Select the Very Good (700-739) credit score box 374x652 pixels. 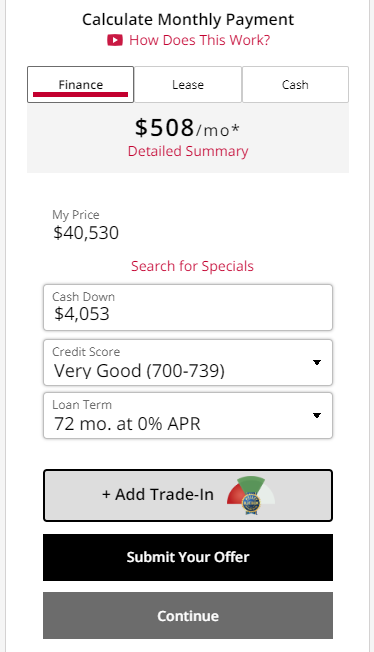(188, 363)
